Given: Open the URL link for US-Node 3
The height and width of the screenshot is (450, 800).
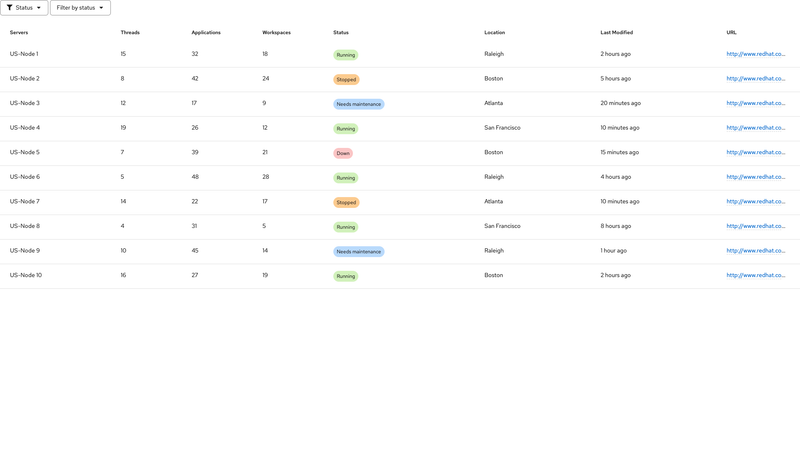Looking at the screenshot, I should [x=756, y=103].
